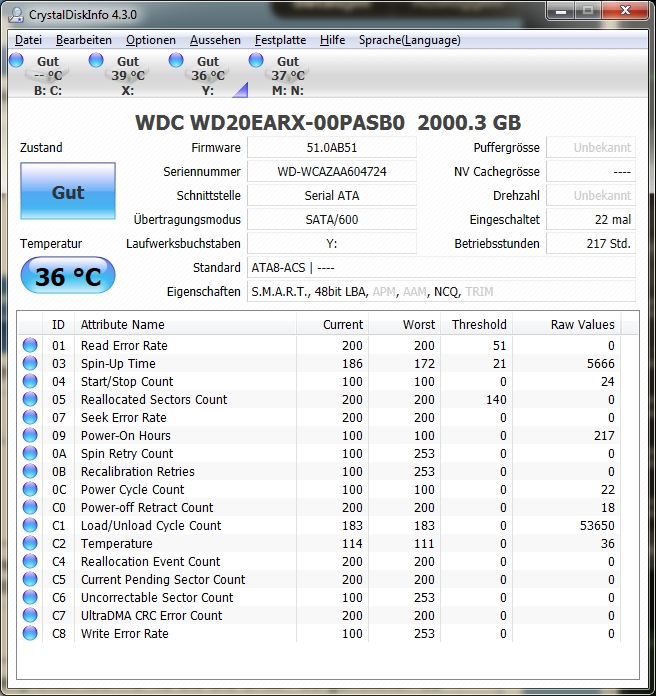Viewport: 656px width, 696px height.
Task: Click the Eingeschaltet 22 mal field
Action: (x=591, y=219)
